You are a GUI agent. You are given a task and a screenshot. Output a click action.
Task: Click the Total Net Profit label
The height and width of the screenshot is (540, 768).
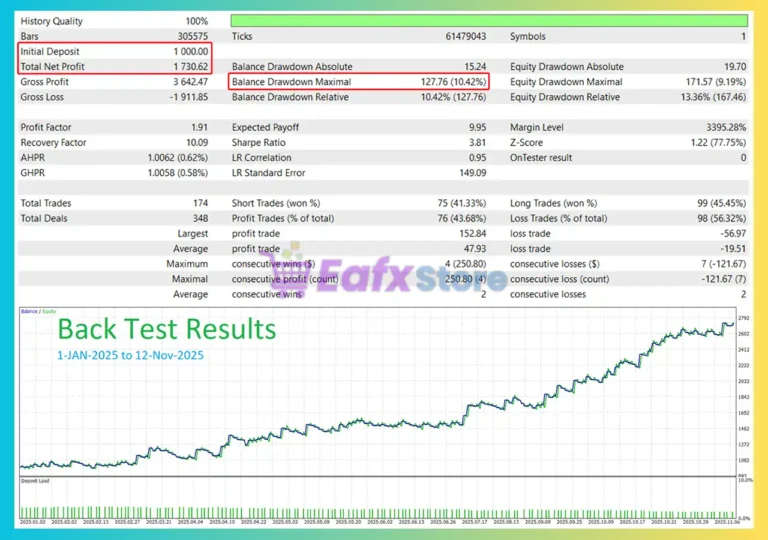point(52,67)
